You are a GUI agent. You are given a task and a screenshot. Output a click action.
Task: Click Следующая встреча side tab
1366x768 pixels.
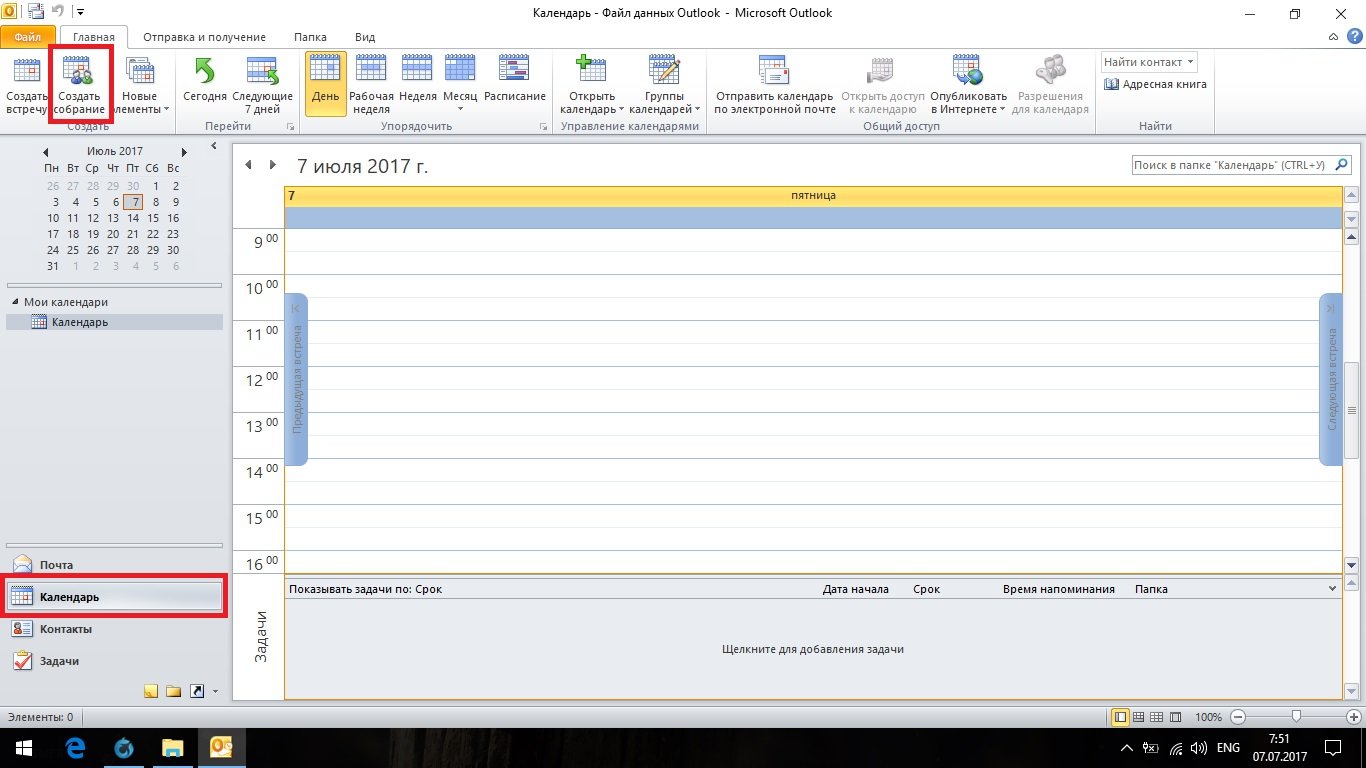(1331, 379)
